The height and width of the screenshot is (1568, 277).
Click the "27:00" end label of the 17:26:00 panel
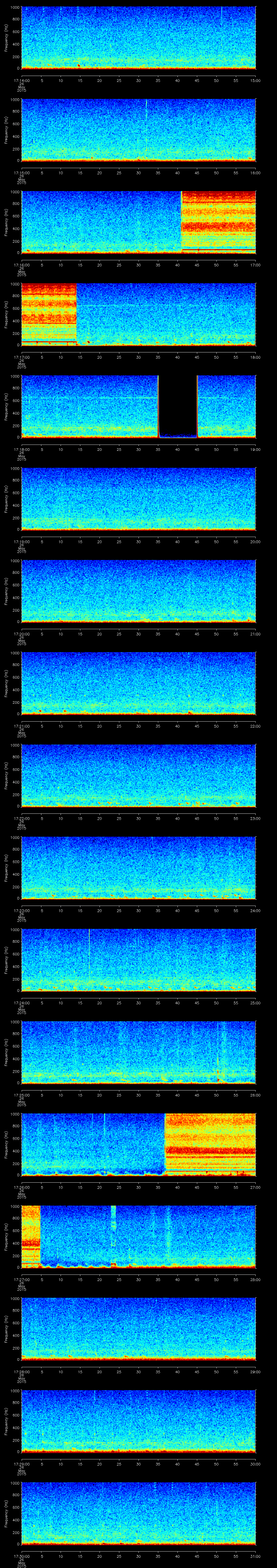(255, 1187)
